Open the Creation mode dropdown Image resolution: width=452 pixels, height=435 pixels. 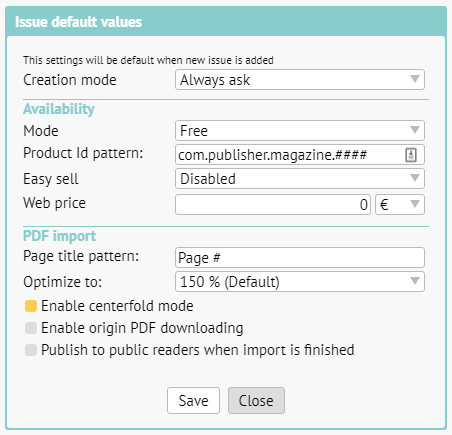pos(300,80)
